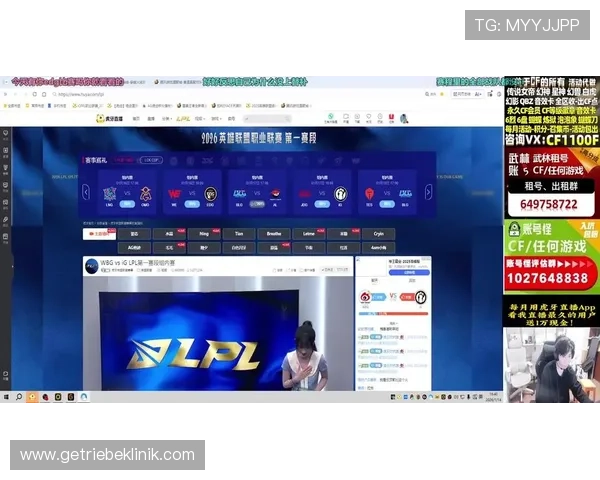Open the LPL item in Huya navigation
The height and width of the screenshot is (480, 600).
(x=183, y=119)
